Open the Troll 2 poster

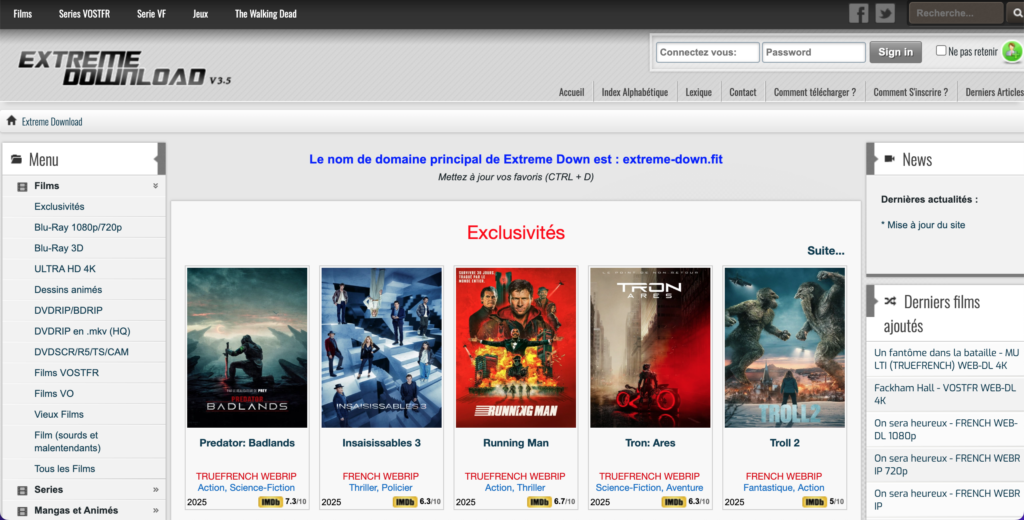coord(785,348)
